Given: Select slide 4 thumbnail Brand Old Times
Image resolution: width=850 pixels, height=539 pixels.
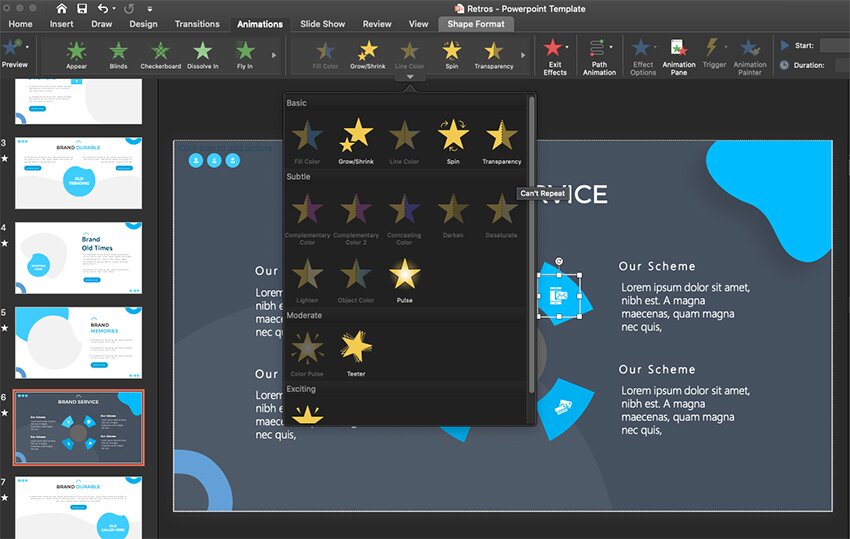Looking at the screenshot, I should (x=78, y=258).
